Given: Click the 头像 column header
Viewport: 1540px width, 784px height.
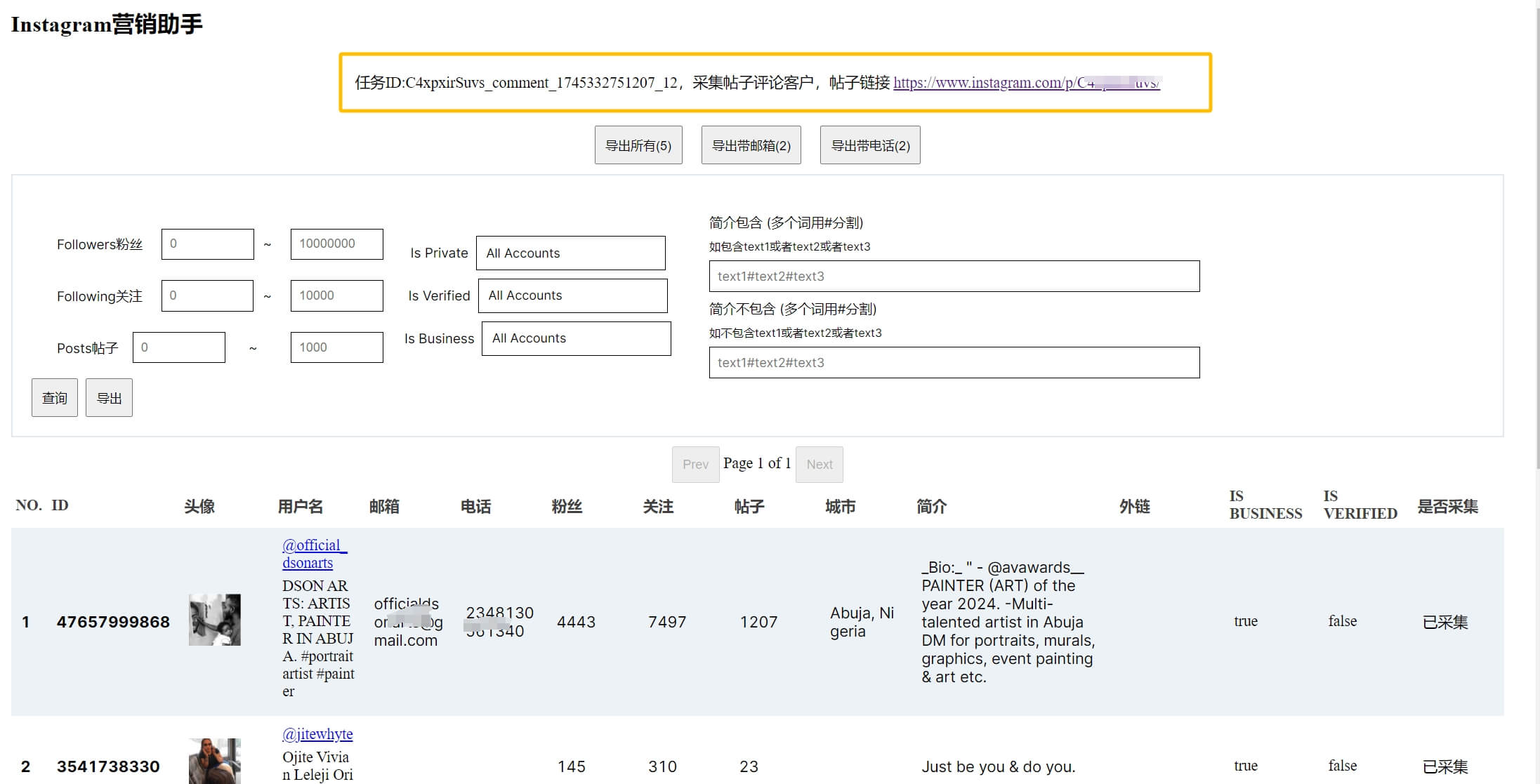Looking at the screenshot, I should tap(199, 507).
